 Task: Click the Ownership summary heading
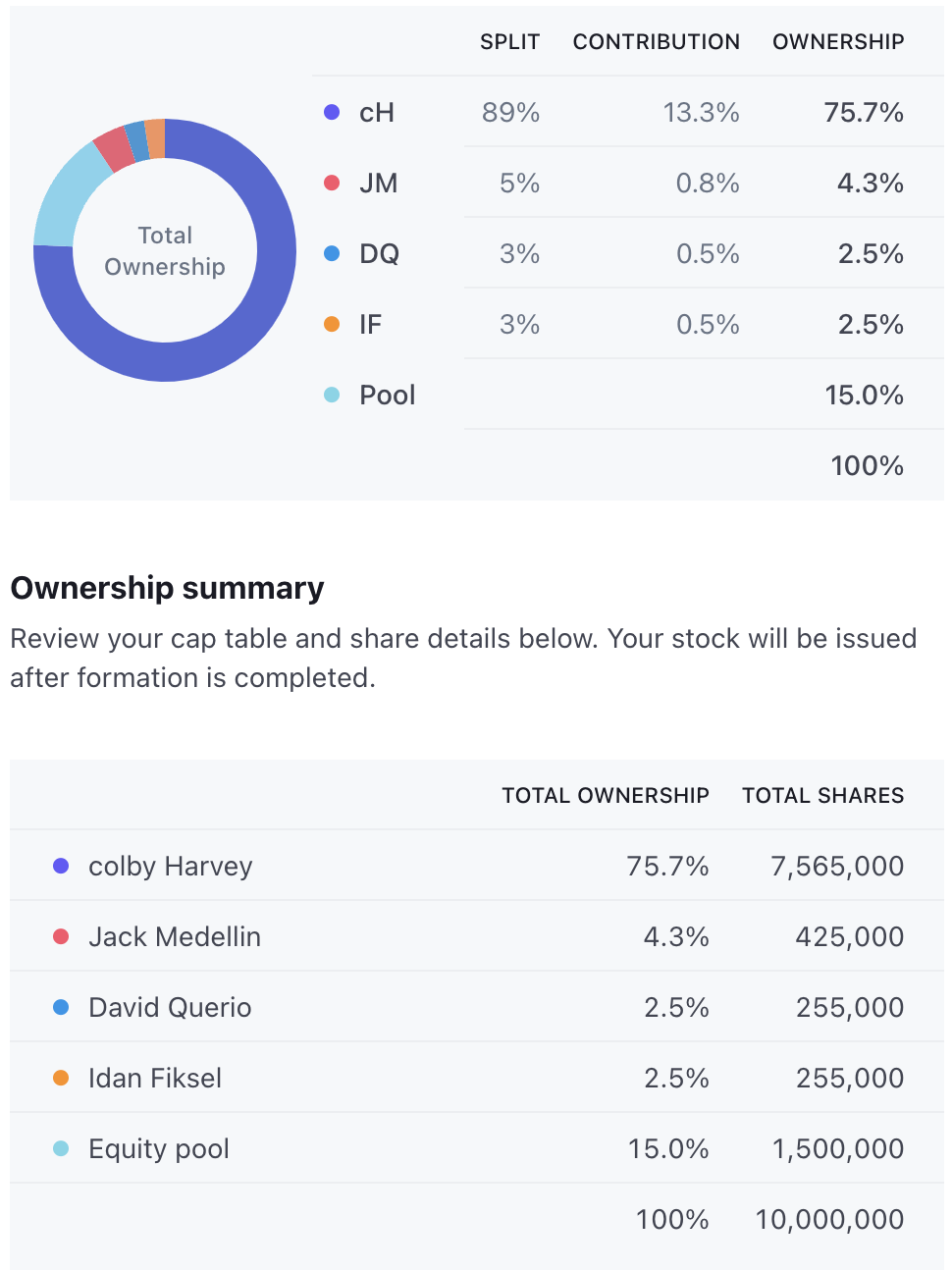point(167,588)
